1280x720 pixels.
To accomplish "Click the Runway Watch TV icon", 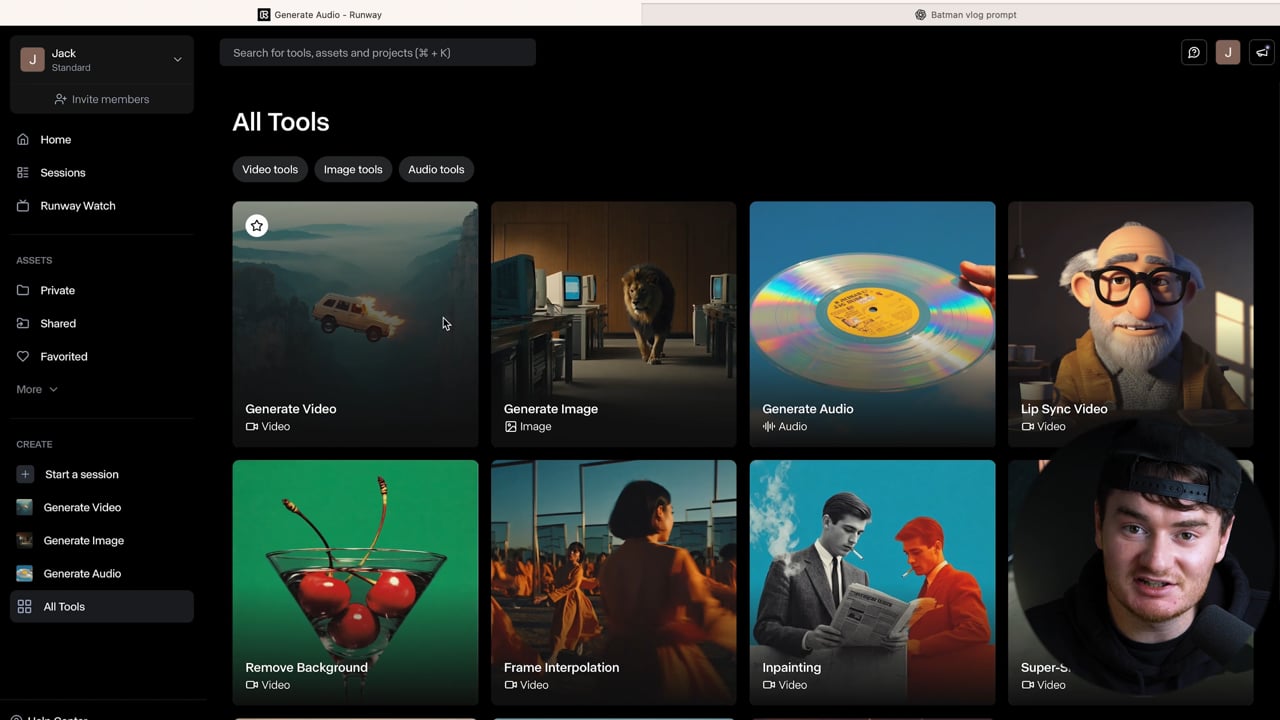I will coord(23,206).
